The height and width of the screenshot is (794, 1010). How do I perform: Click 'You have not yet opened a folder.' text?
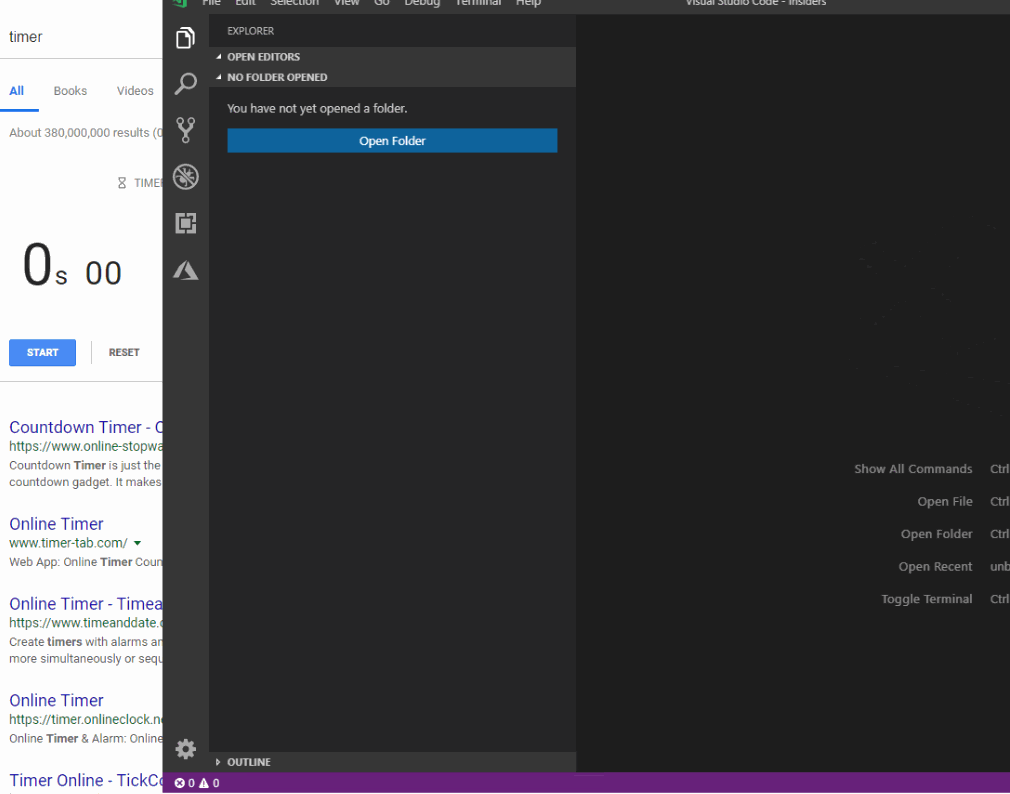tap(317, 108)
